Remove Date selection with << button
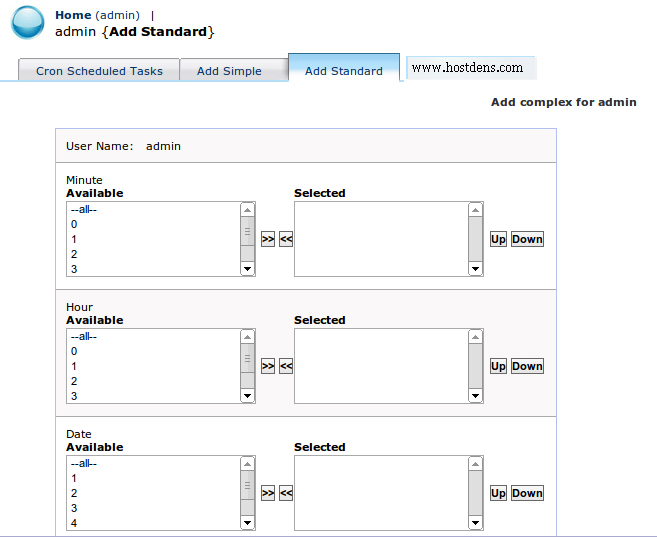657x537 pixels. coord(286,493)
